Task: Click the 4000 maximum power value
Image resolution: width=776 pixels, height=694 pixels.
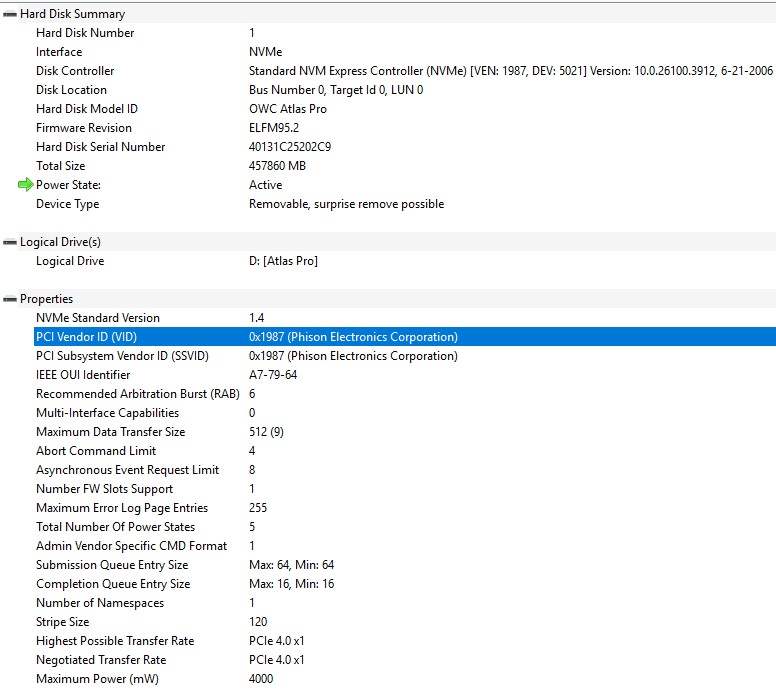Action: pyautogui.click(x=261, y=679)
